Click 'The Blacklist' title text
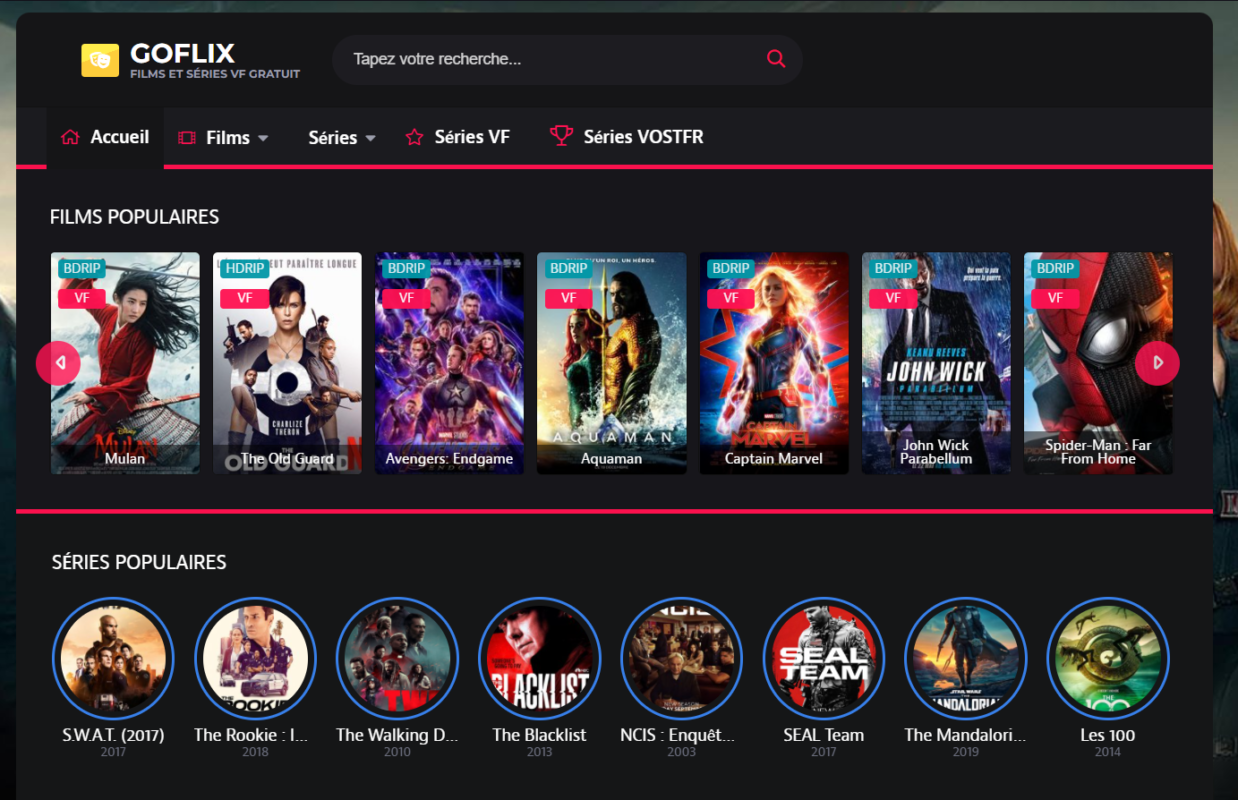 tap(539, 735)
